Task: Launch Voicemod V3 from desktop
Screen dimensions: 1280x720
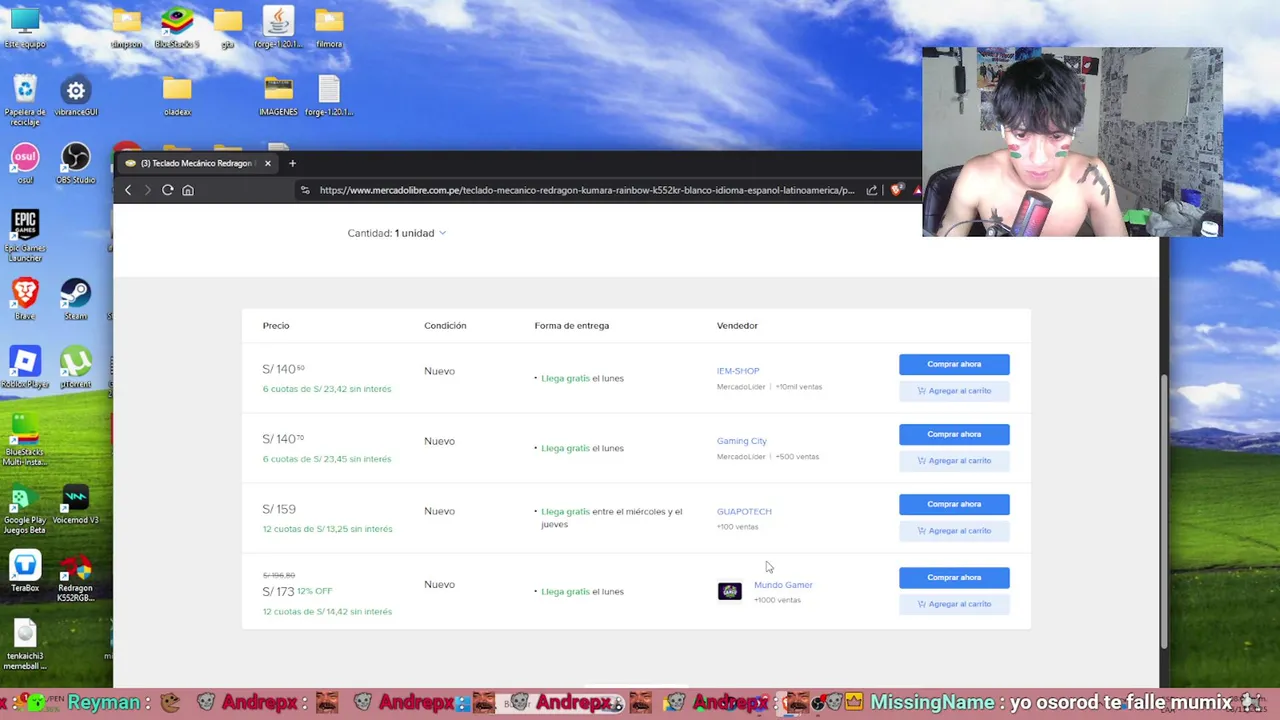Action: point(76,504)
